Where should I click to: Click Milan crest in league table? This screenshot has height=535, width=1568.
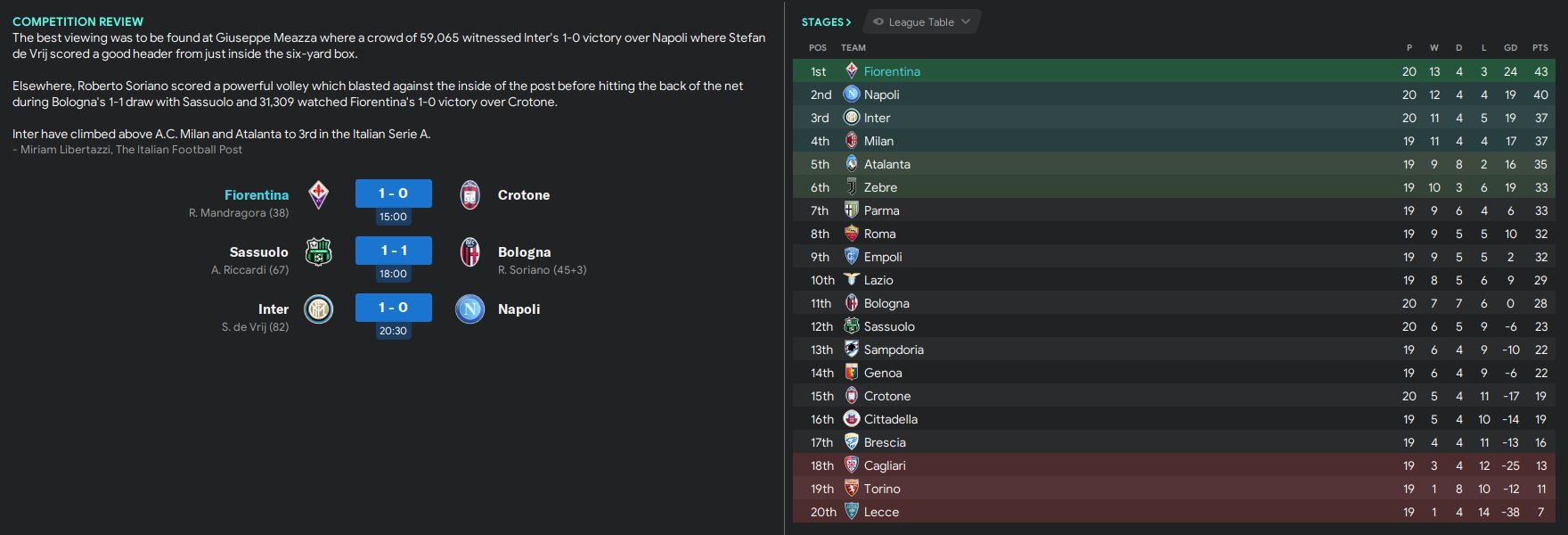point(852,141)
